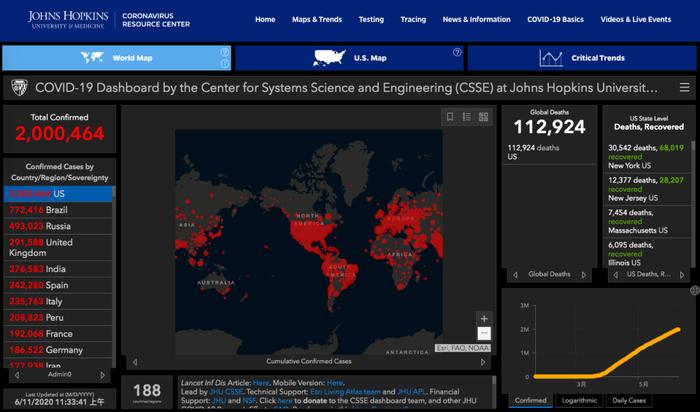This screenshot has width=700, height=412.
Task: Go to next Global Deaths panel
Action: coord(583,275)
